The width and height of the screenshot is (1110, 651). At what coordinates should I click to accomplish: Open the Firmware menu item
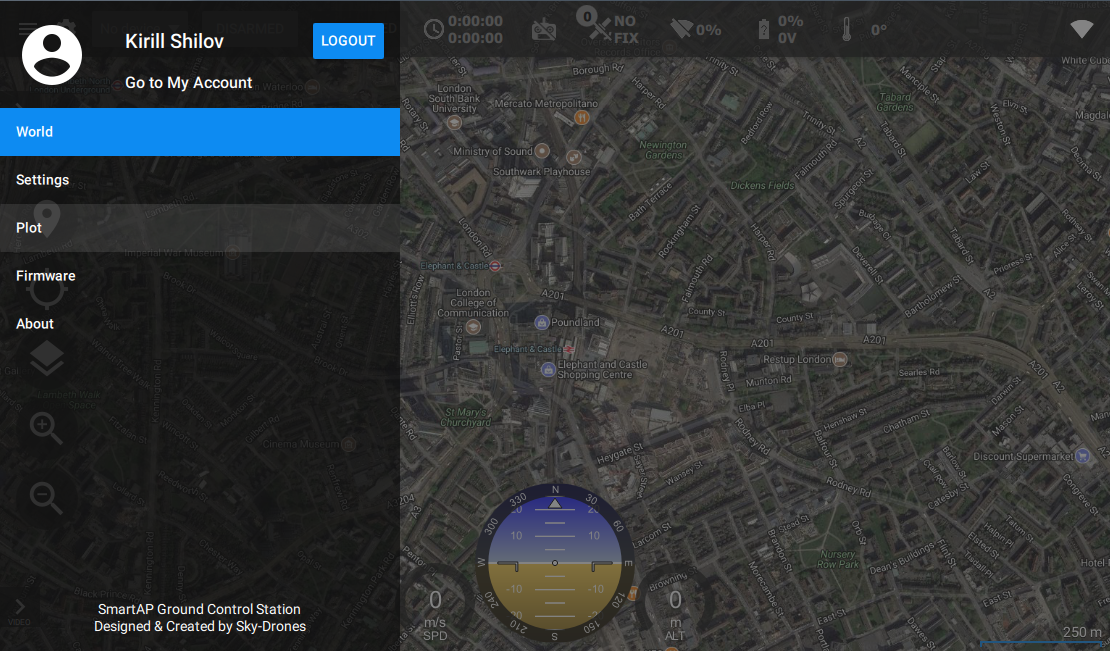[x=200, y=276]
